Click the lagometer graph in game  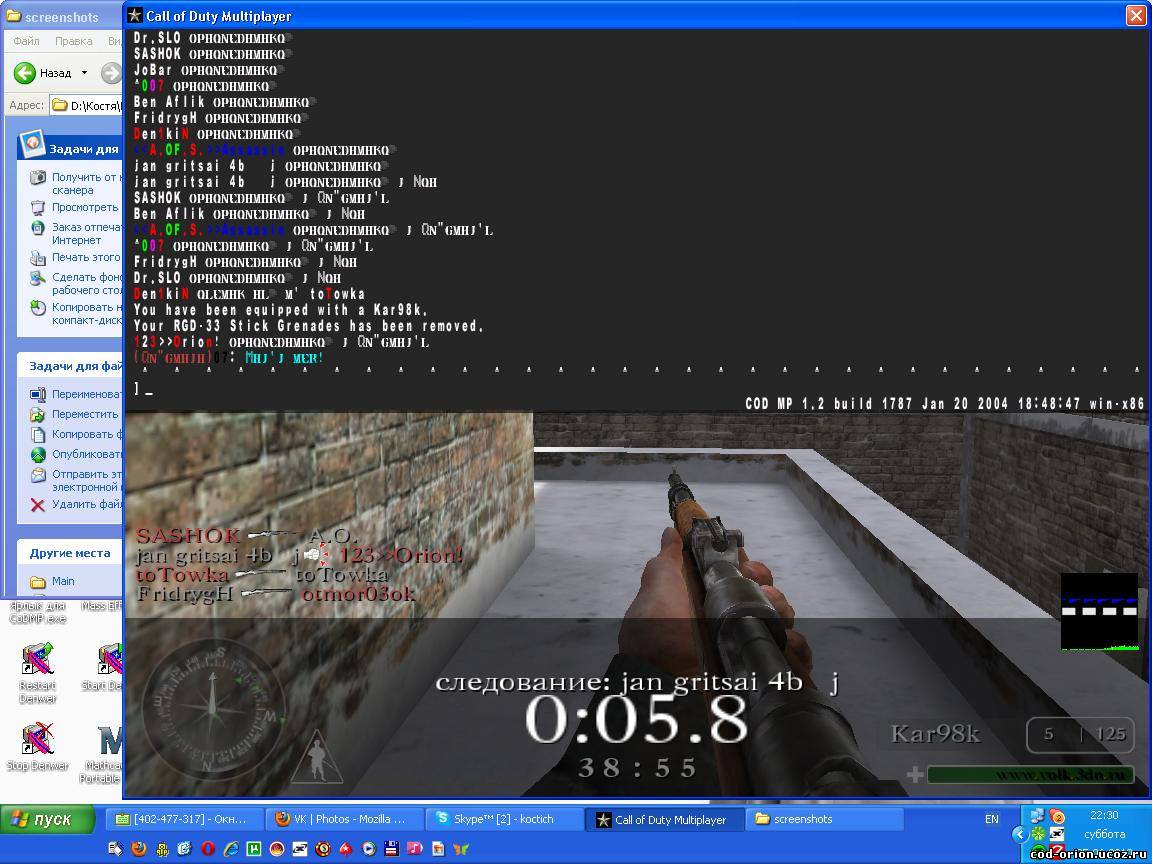click(x=1099, y=612)
